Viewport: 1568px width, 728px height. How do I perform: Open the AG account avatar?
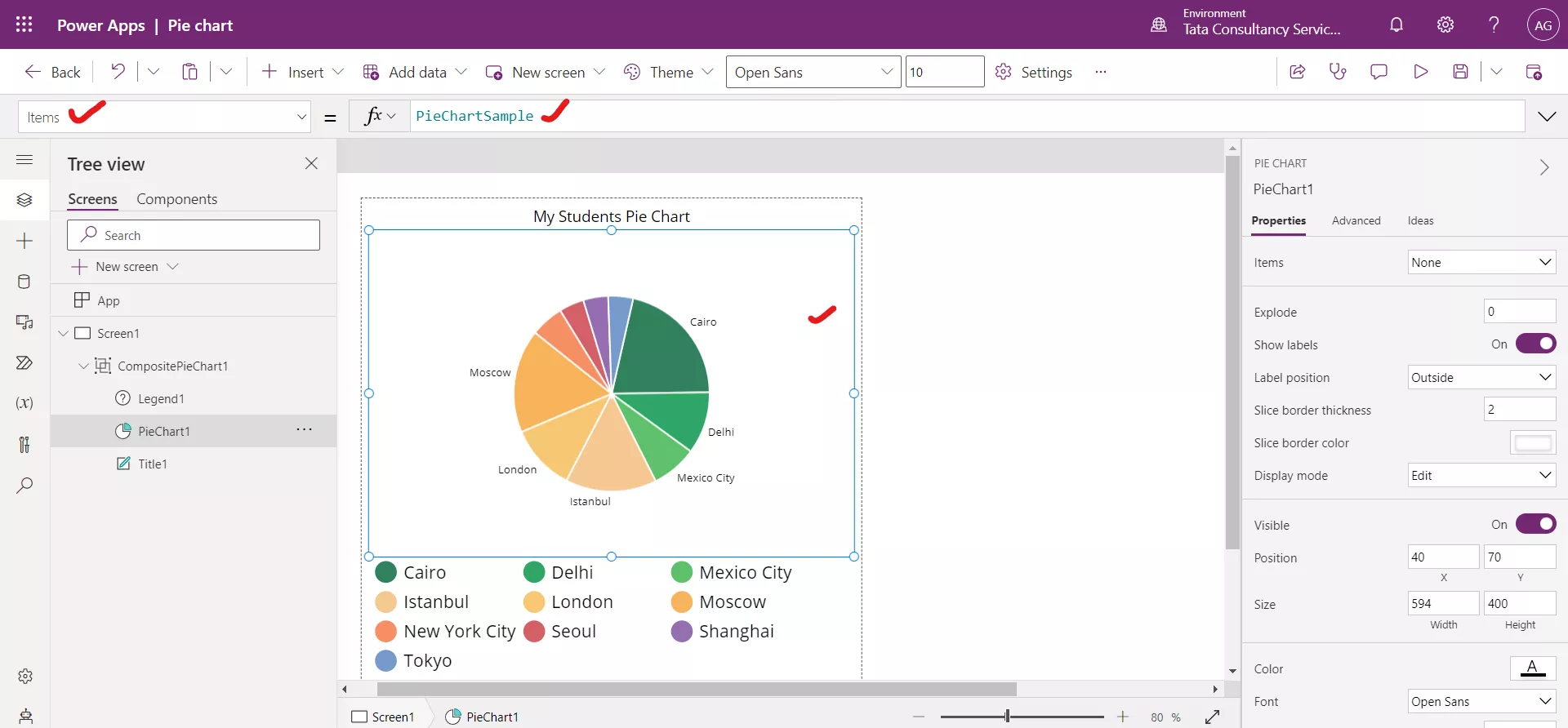(1543, 25)
